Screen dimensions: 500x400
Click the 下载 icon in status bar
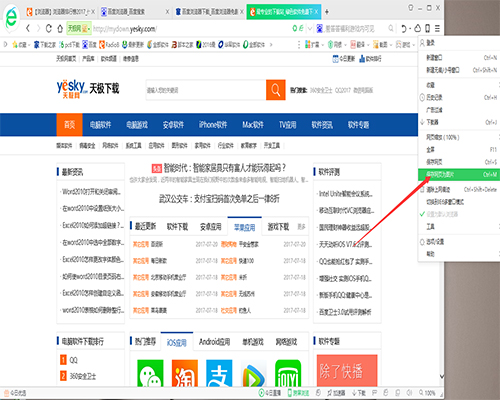[359, 393]
